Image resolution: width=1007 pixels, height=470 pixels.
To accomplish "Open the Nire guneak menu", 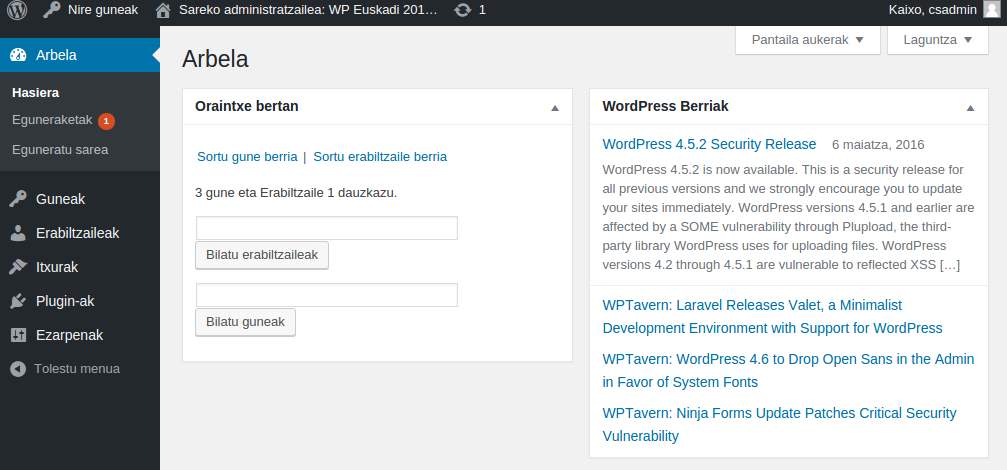I will coord(91,10).
